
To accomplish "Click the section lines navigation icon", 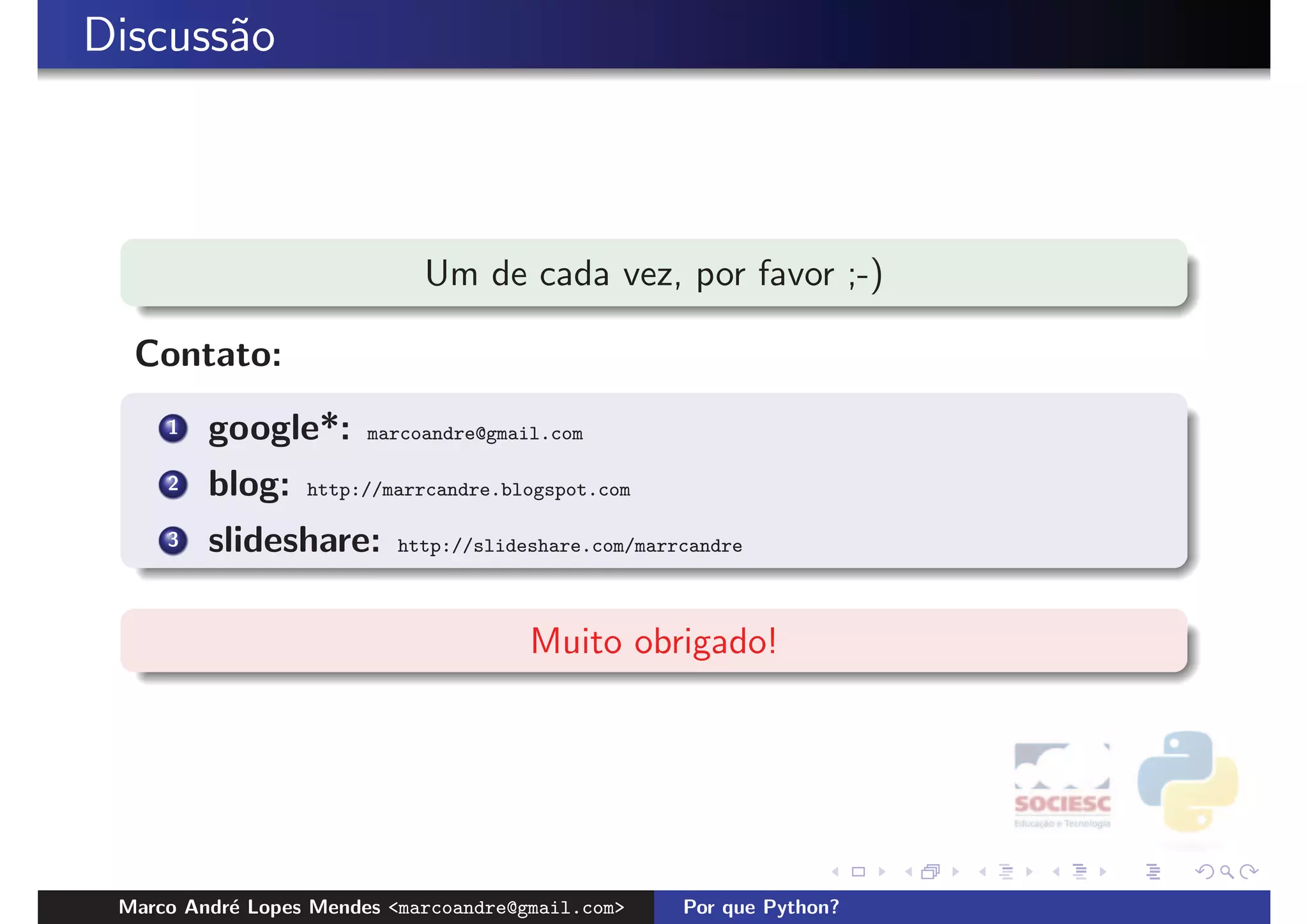I will pyautogui.click(x=1080, y=872).
